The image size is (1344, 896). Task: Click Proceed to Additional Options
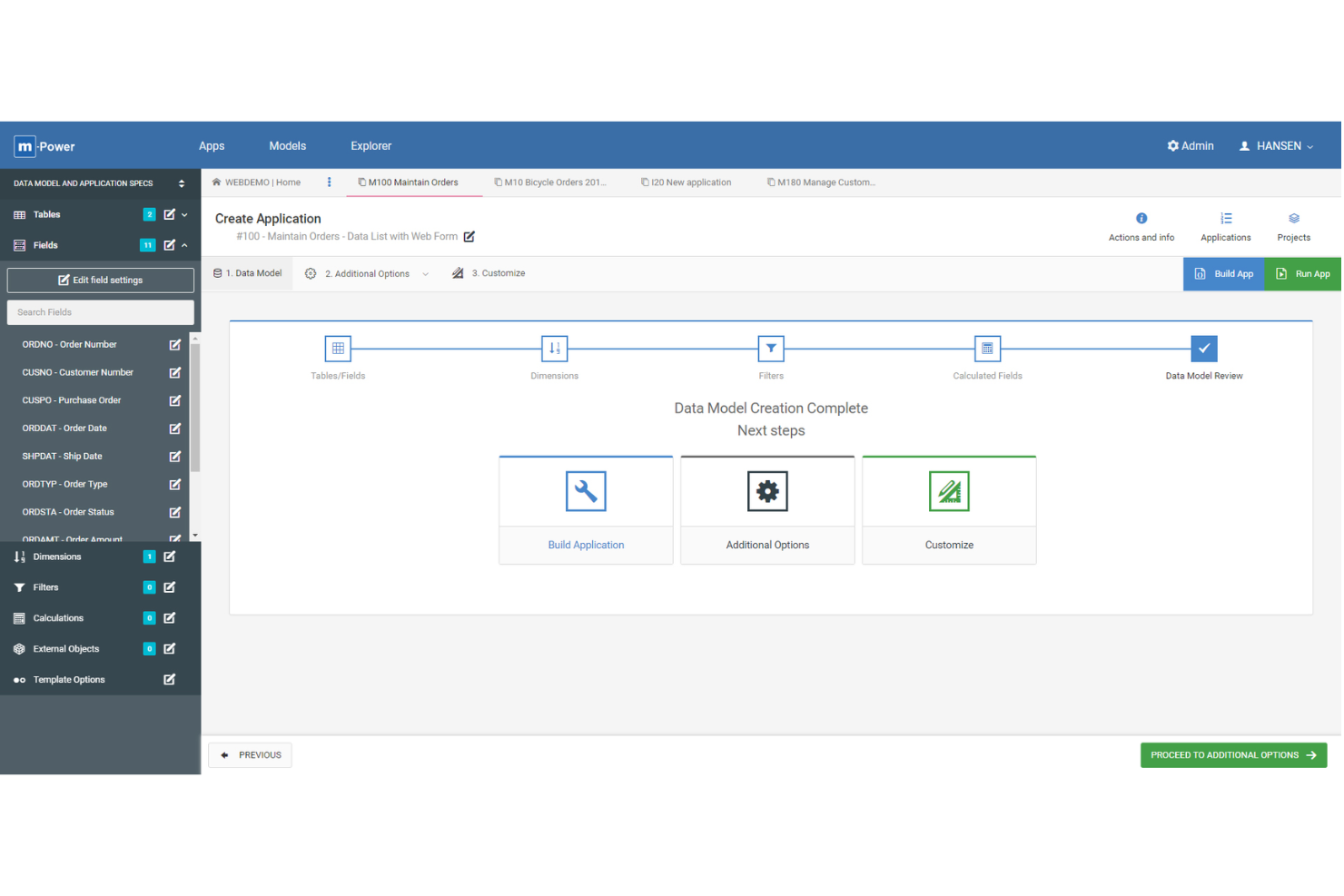click(x=1233, y=754)
